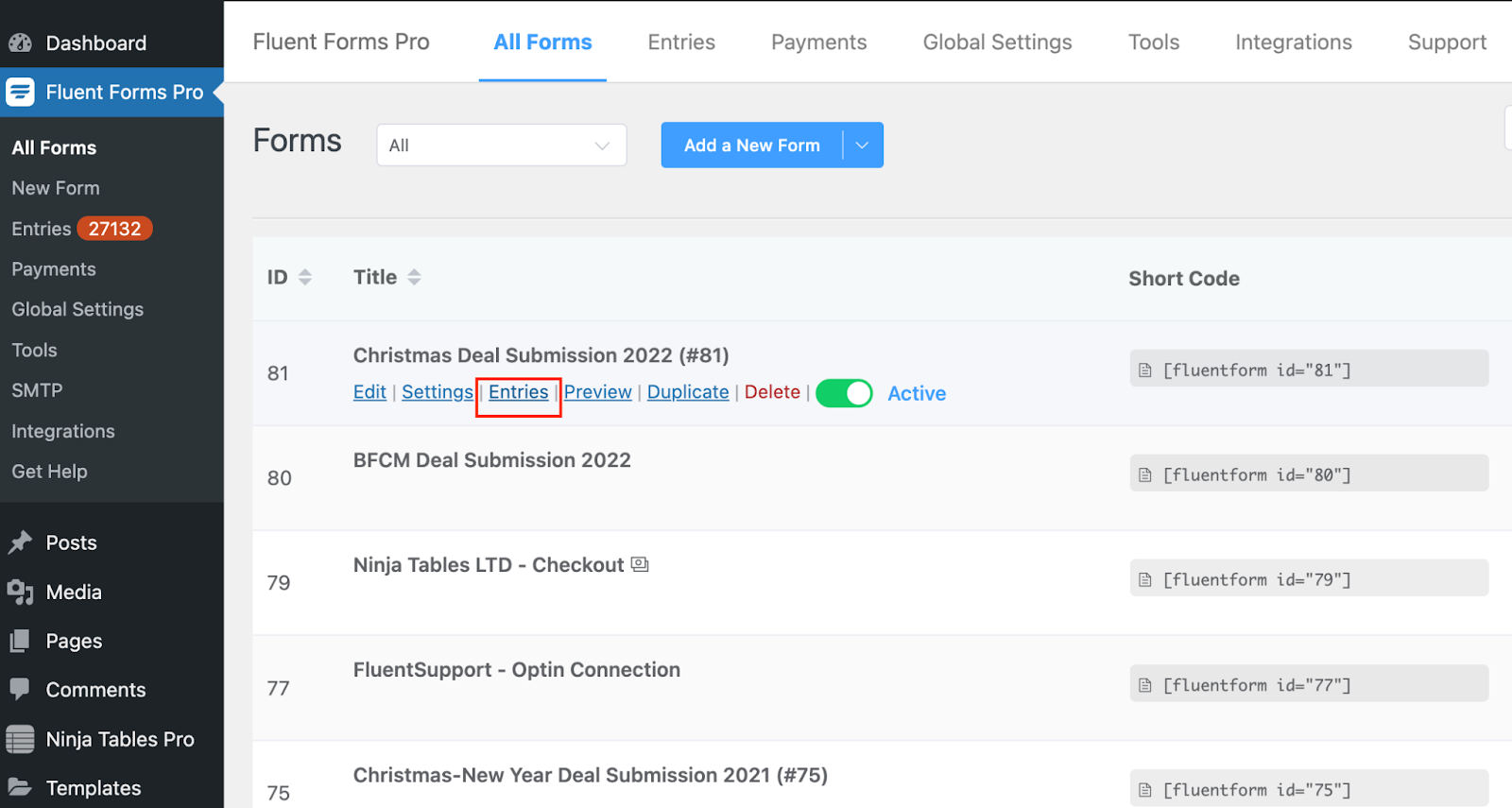
Task: Click the Posts pin icon
Action: pyautogui.click(x=20, y=542)
